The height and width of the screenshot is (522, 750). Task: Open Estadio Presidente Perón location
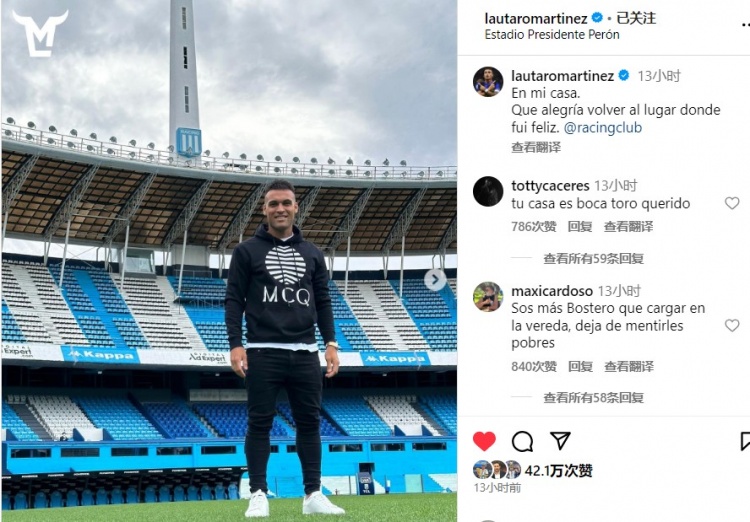552,35
